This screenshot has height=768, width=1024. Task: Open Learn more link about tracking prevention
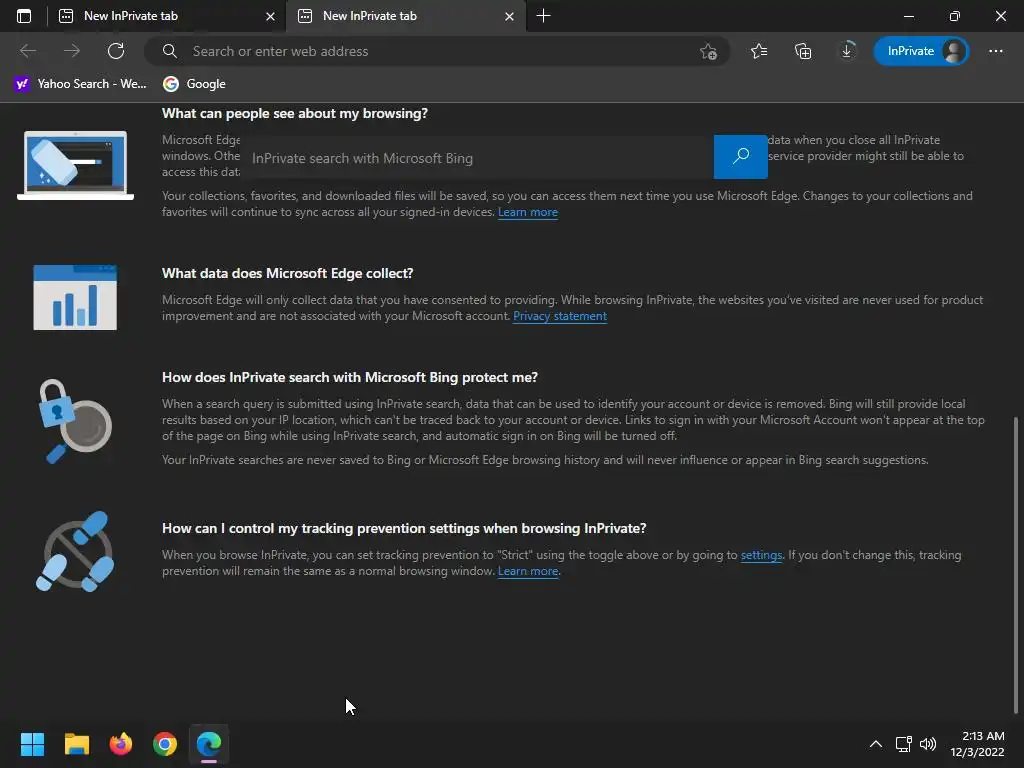[x=528, y=571]
